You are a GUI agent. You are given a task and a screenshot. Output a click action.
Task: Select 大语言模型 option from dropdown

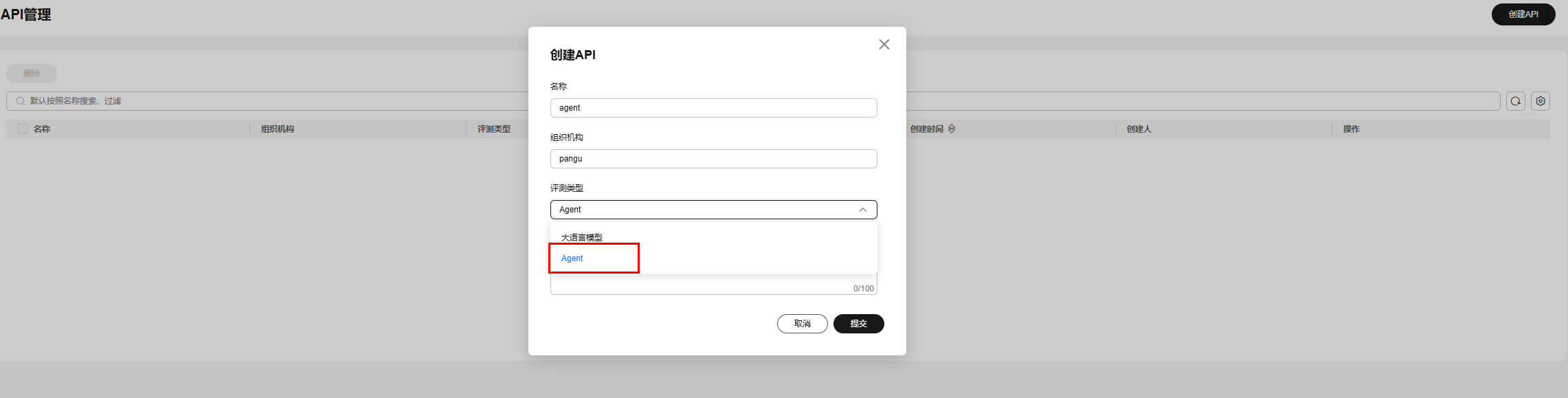coord(581,238)
